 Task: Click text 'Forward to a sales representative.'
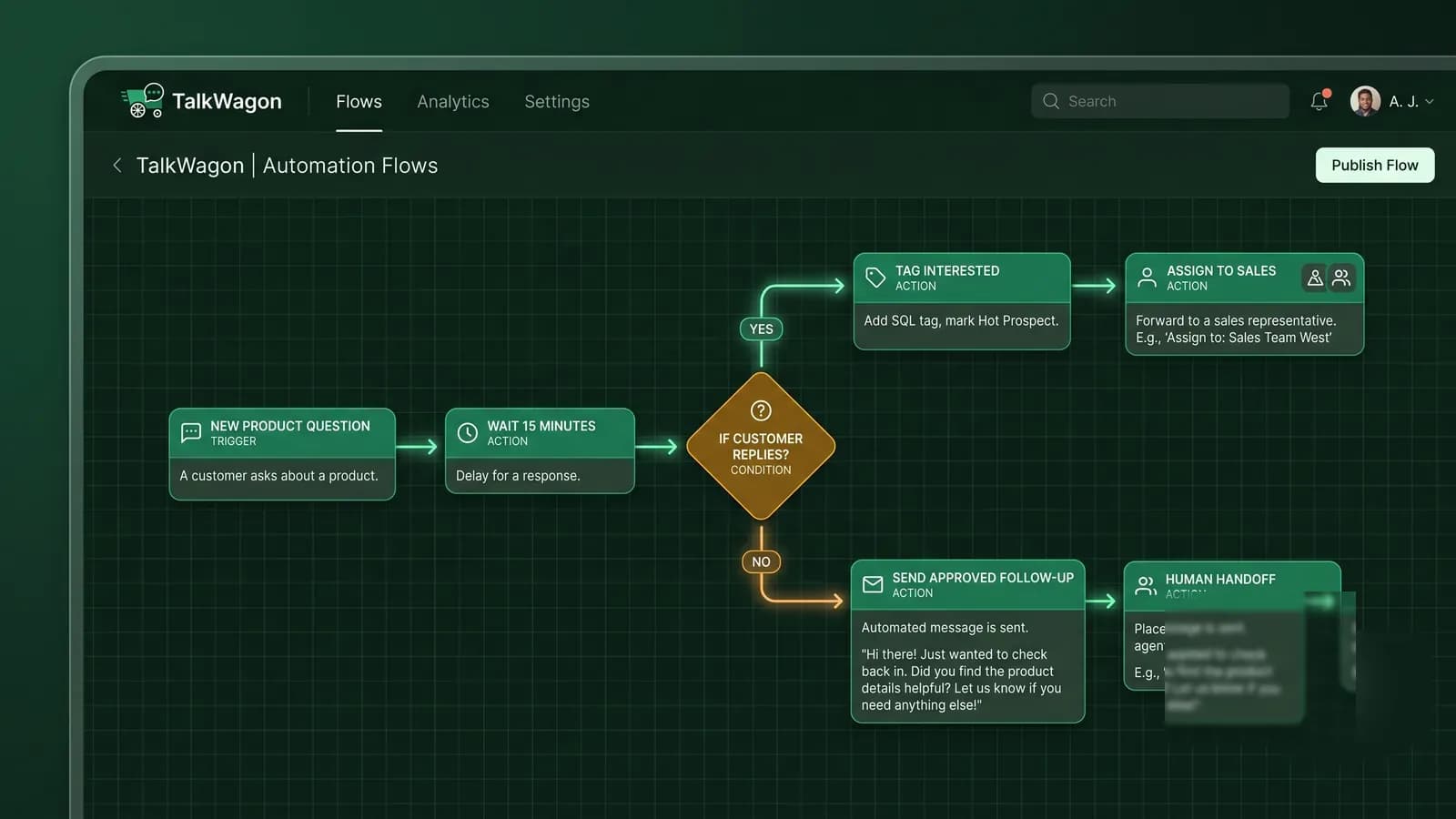tap(1236, 320)
